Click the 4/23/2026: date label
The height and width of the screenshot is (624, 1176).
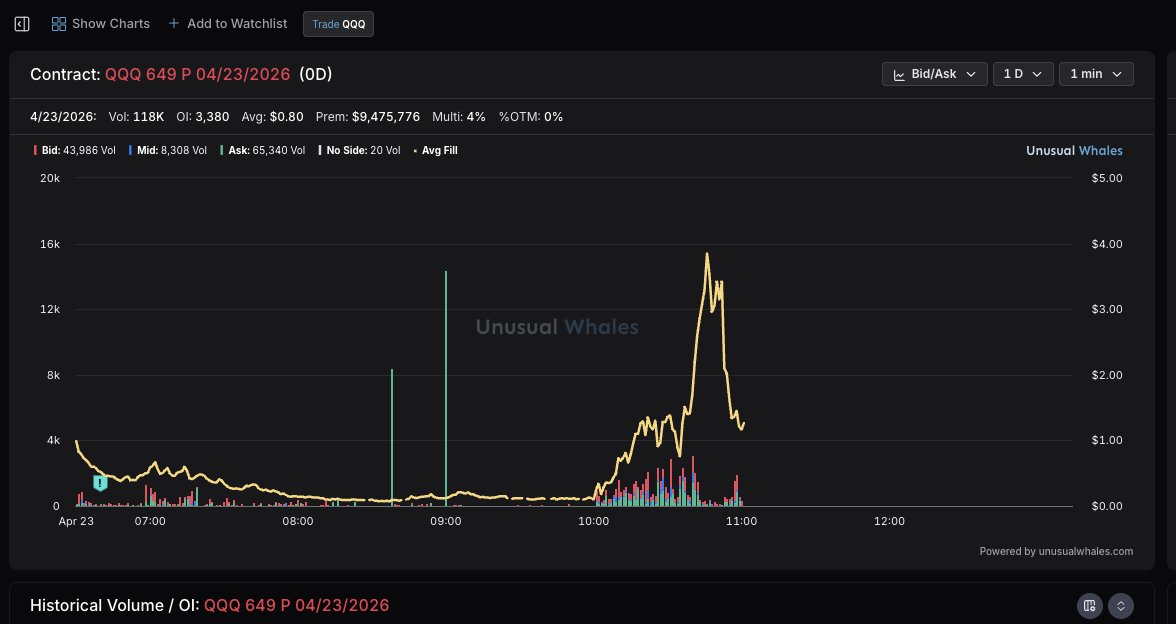coord(63,116)
